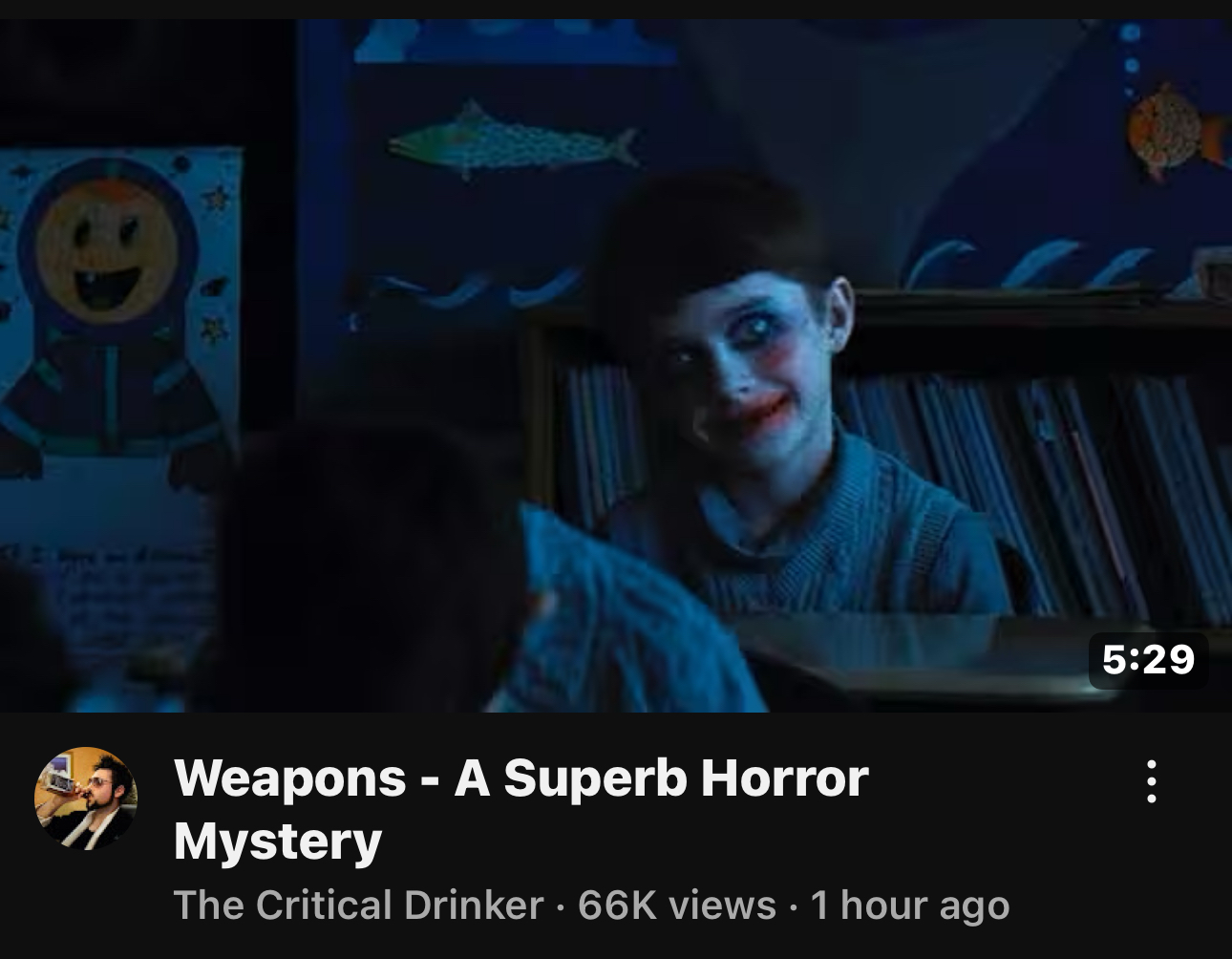
Task: Open The Critical Drinker channel avatar
Action: 86,799
